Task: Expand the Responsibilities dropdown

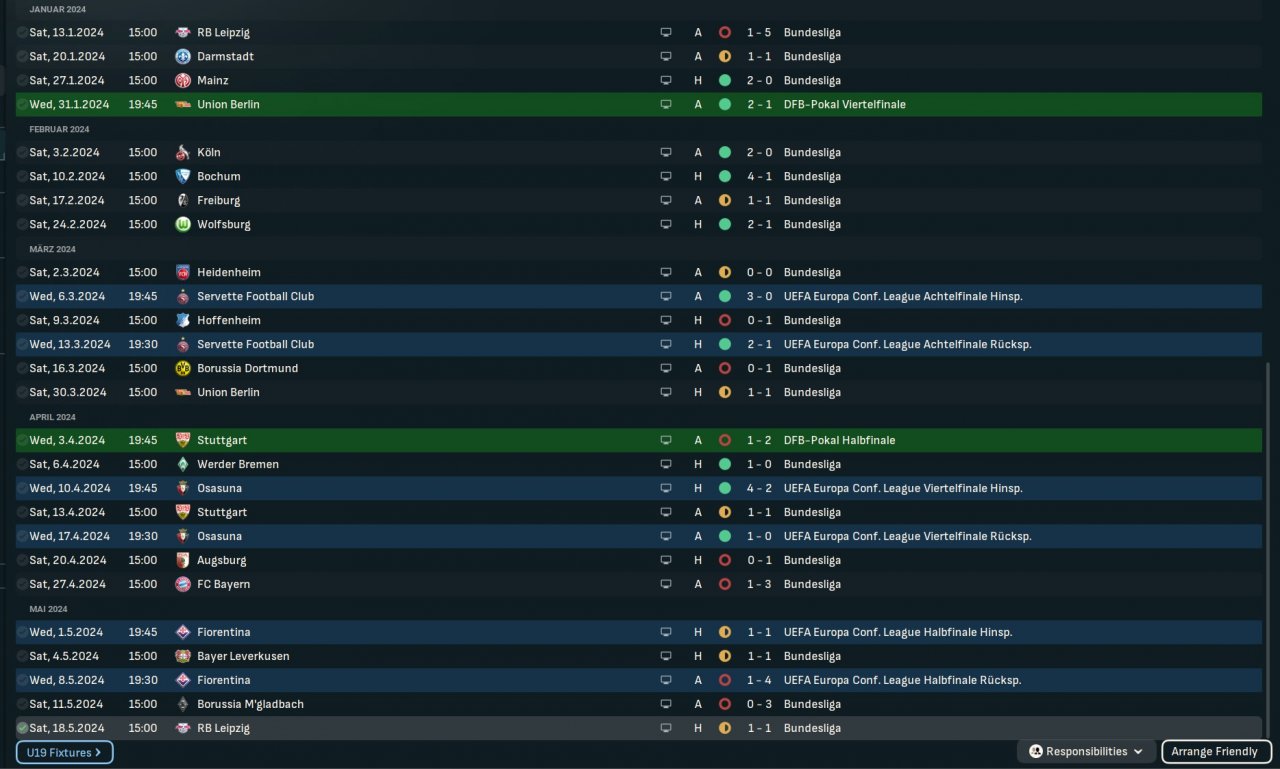Action: click(1138, 752)
